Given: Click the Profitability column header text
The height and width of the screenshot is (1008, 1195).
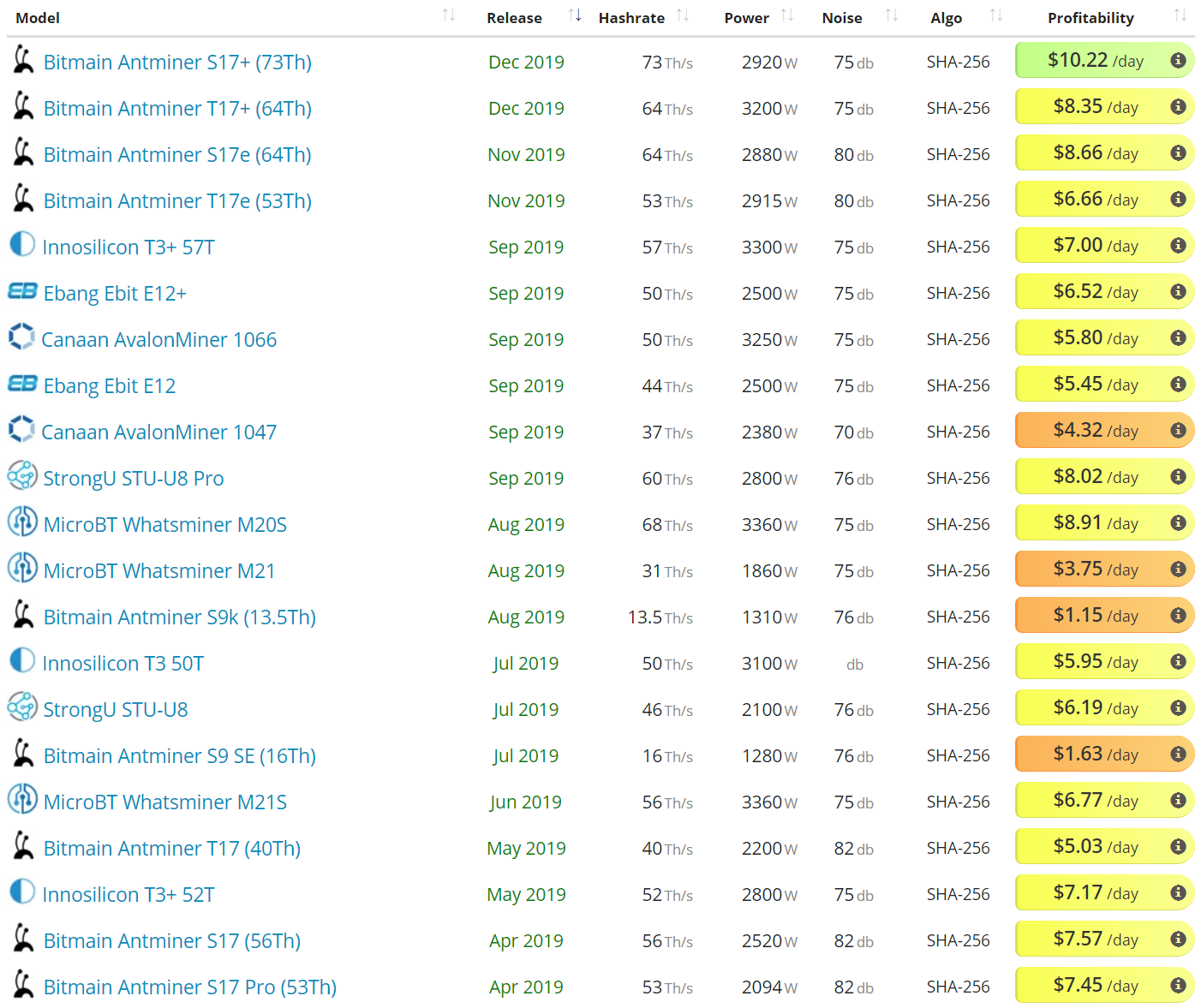Looking at the screenshot, I should [1090, 18].
